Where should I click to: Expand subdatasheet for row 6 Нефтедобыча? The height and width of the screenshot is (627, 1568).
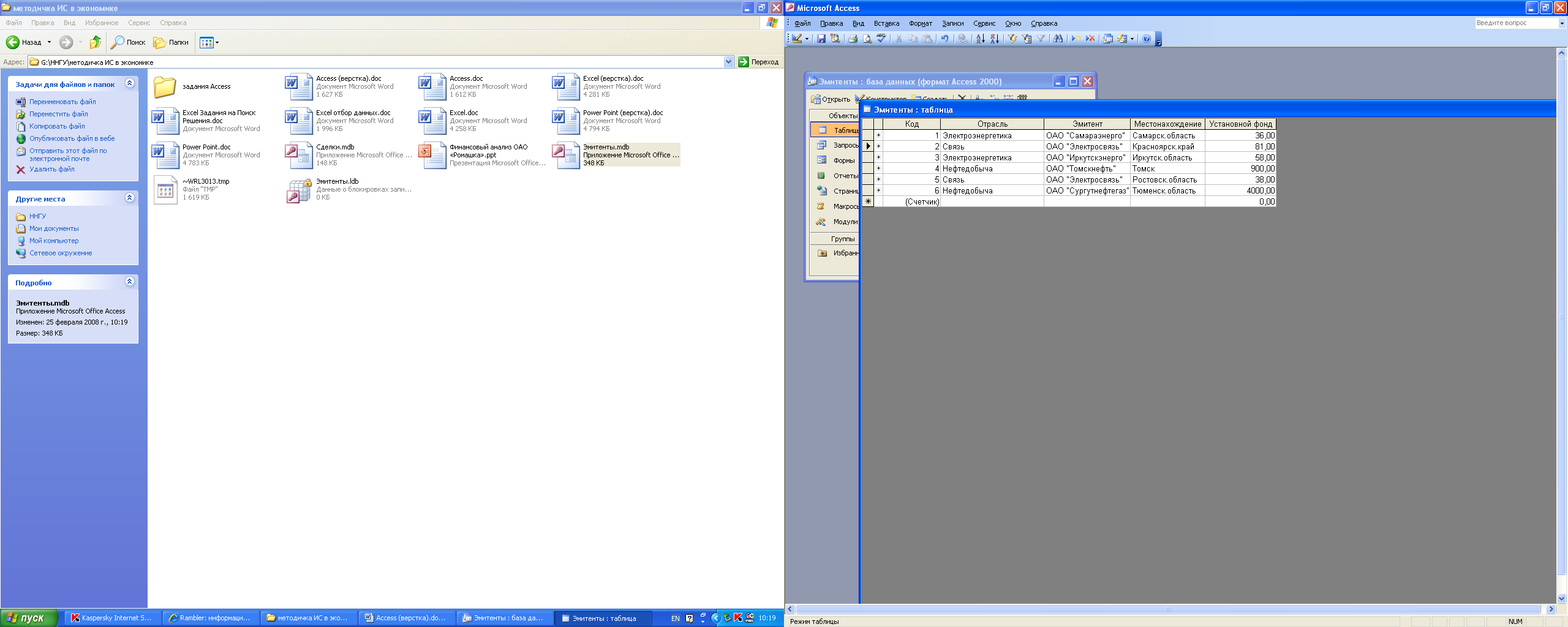coord(878,190)
